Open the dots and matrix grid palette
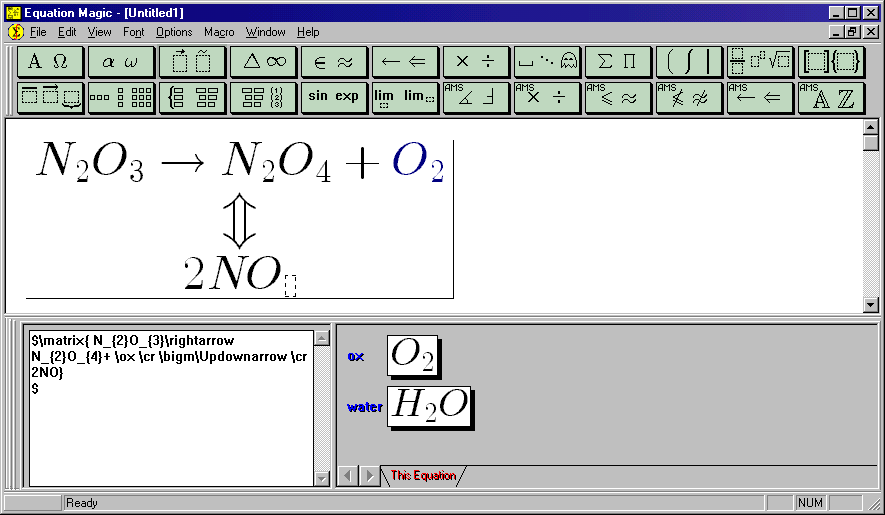The image size is (885, 515). pyautogui.click(x=121, y=98)
